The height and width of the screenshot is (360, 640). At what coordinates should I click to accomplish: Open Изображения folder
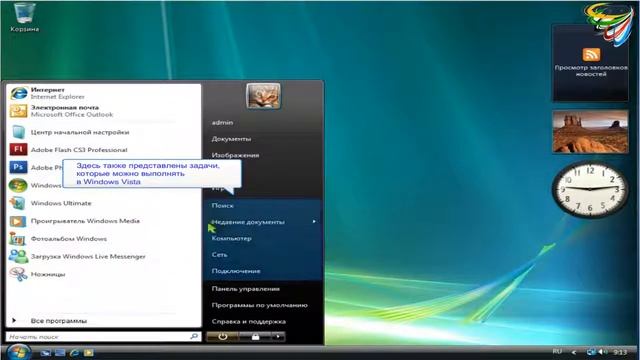pos(235,155)
